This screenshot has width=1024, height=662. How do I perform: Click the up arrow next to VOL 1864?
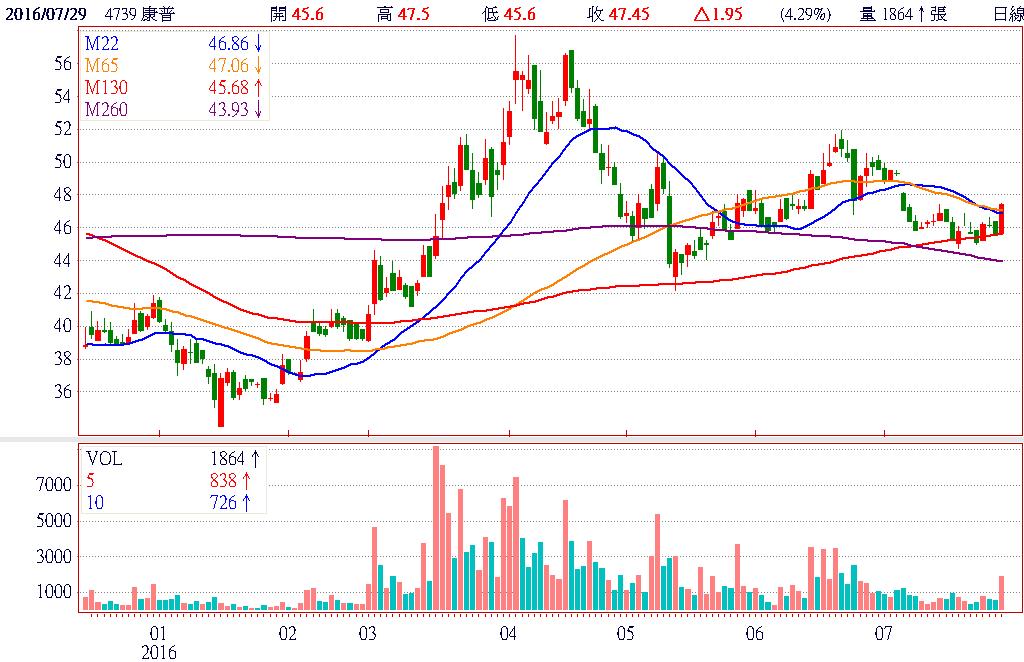255,459
